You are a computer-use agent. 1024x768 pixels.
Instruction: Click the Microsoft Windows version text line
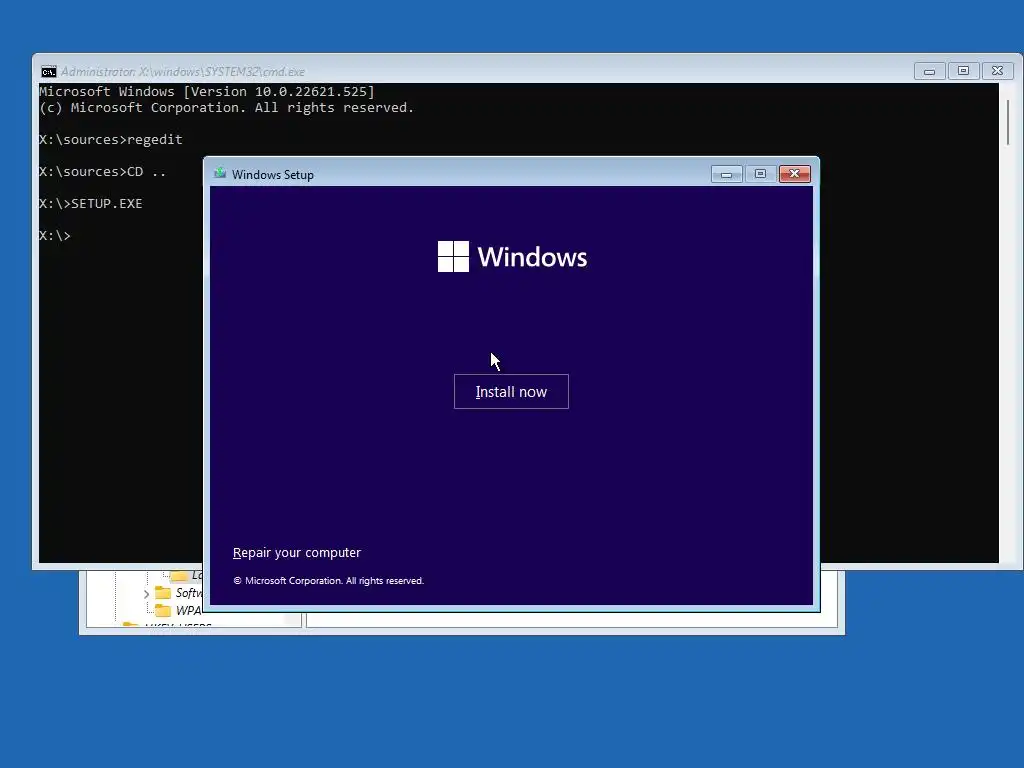tap(207, 91)
